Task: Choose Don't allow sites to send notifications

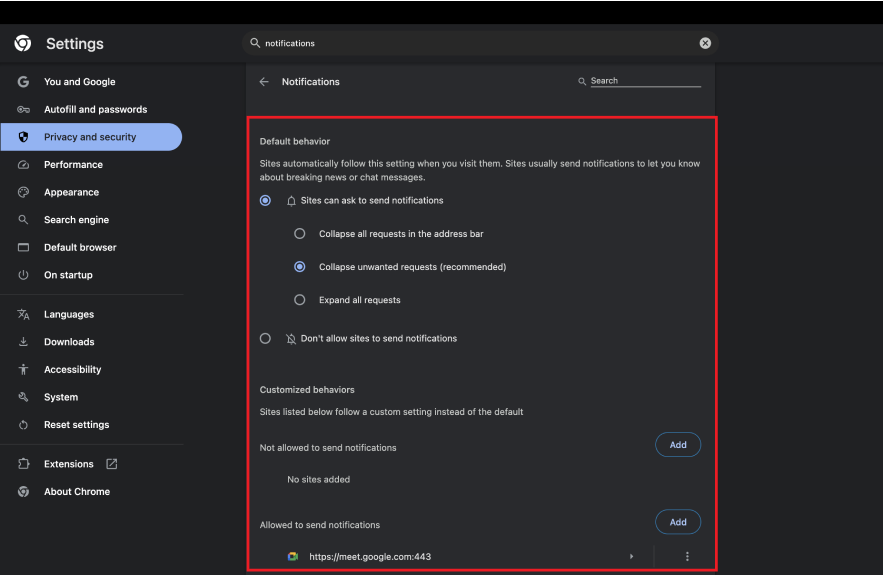Action: click(x=265, y=338)
